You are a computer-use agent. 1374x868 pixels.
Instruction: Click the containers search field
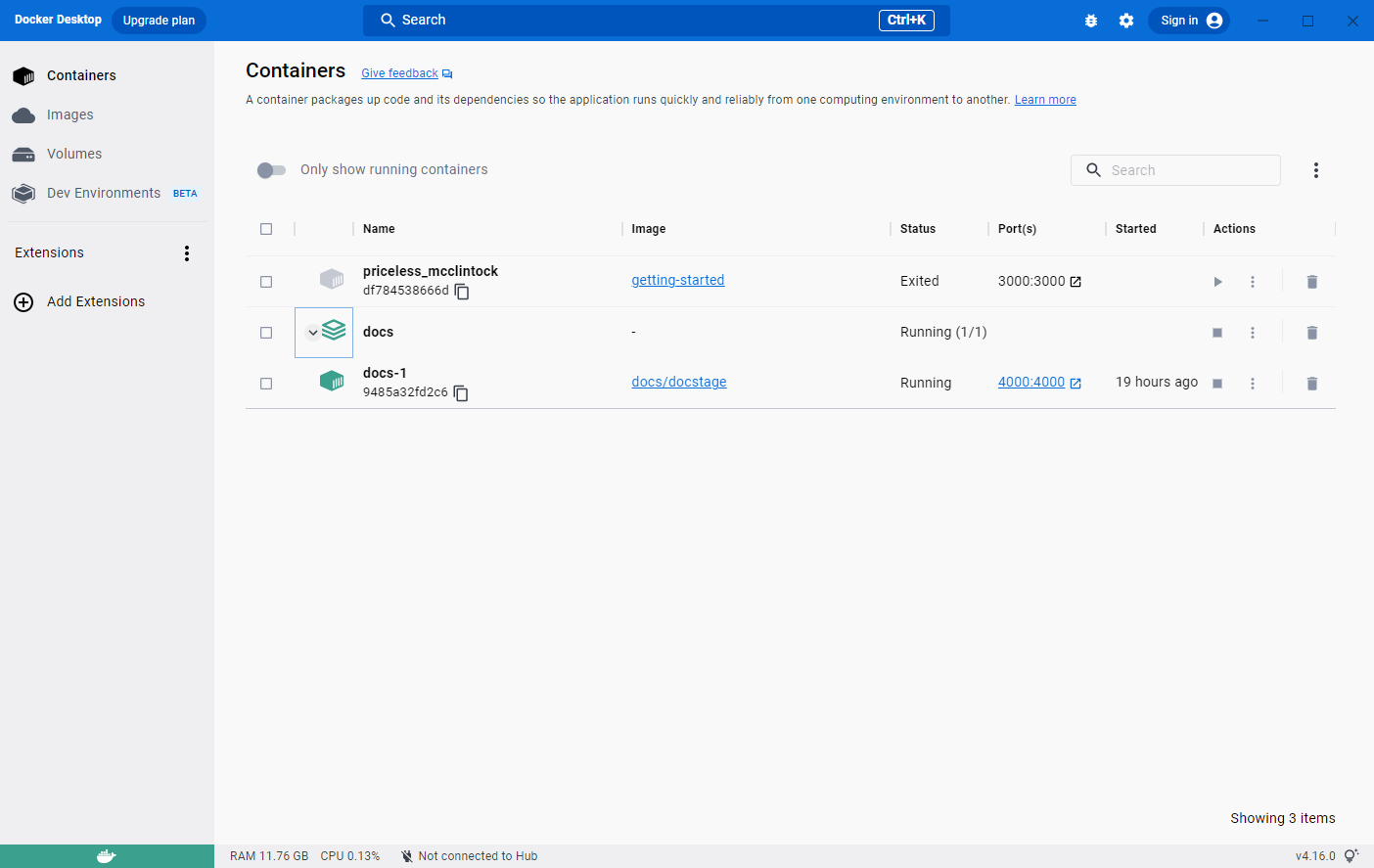point(1189,170)
